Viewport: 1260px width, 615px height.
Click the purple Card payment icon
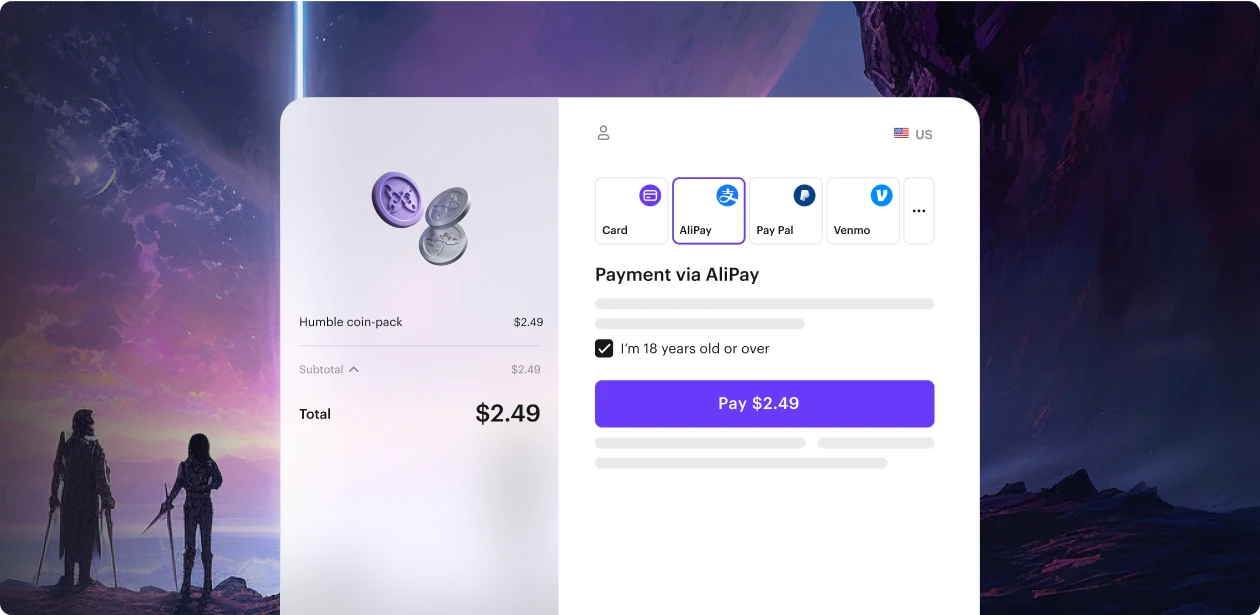[x=650, y=196]
